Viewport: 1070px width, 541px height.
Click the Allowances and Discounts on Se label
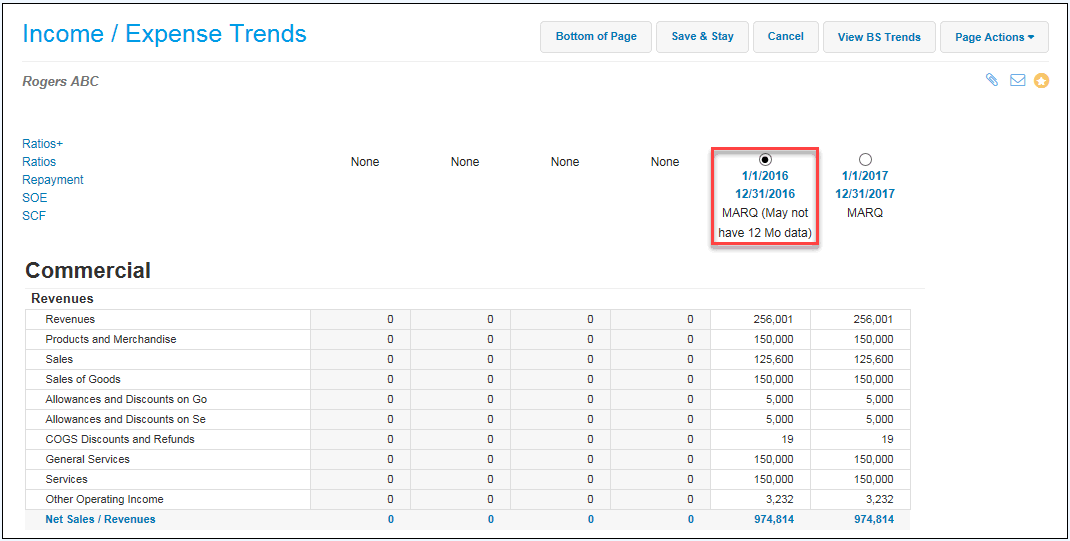click(x=126, y=419)
